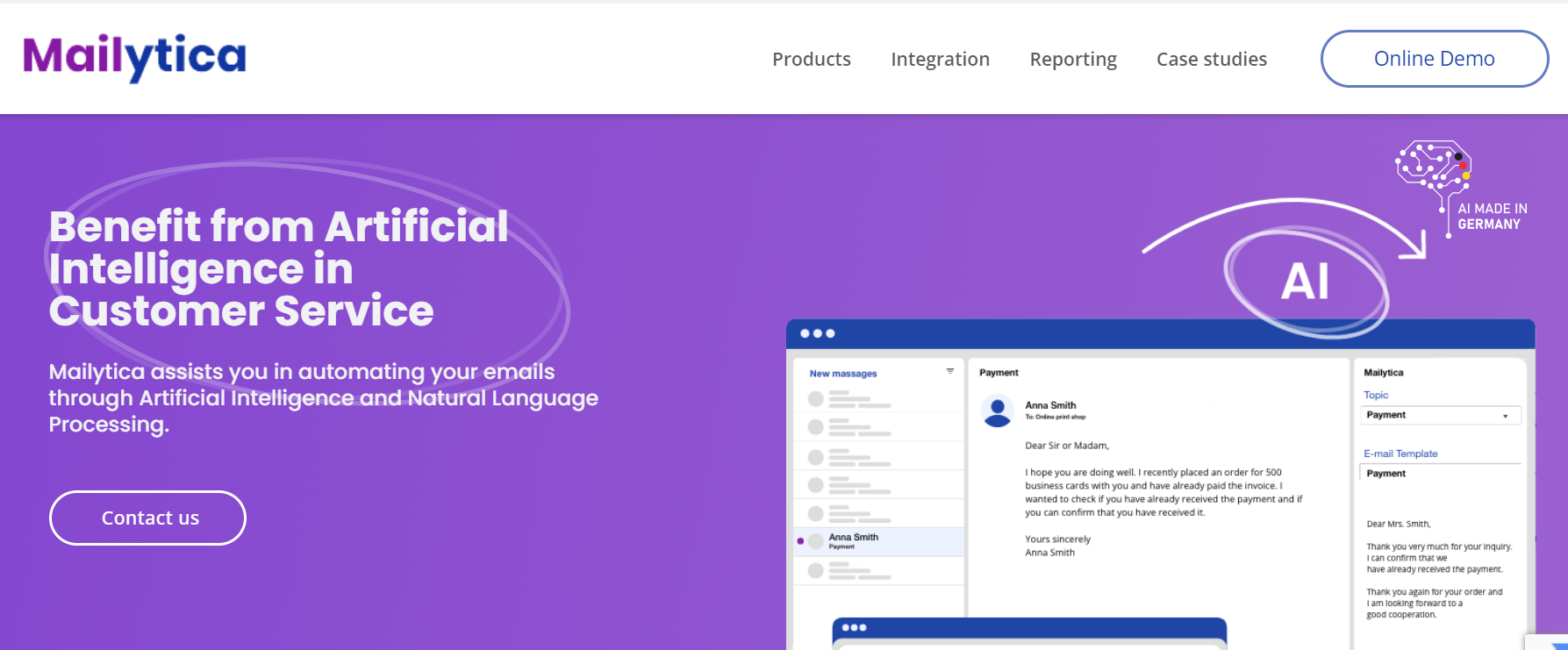Click the Mailytica email screenshot illustration

pyautogui.click(x=1160, y=484)
